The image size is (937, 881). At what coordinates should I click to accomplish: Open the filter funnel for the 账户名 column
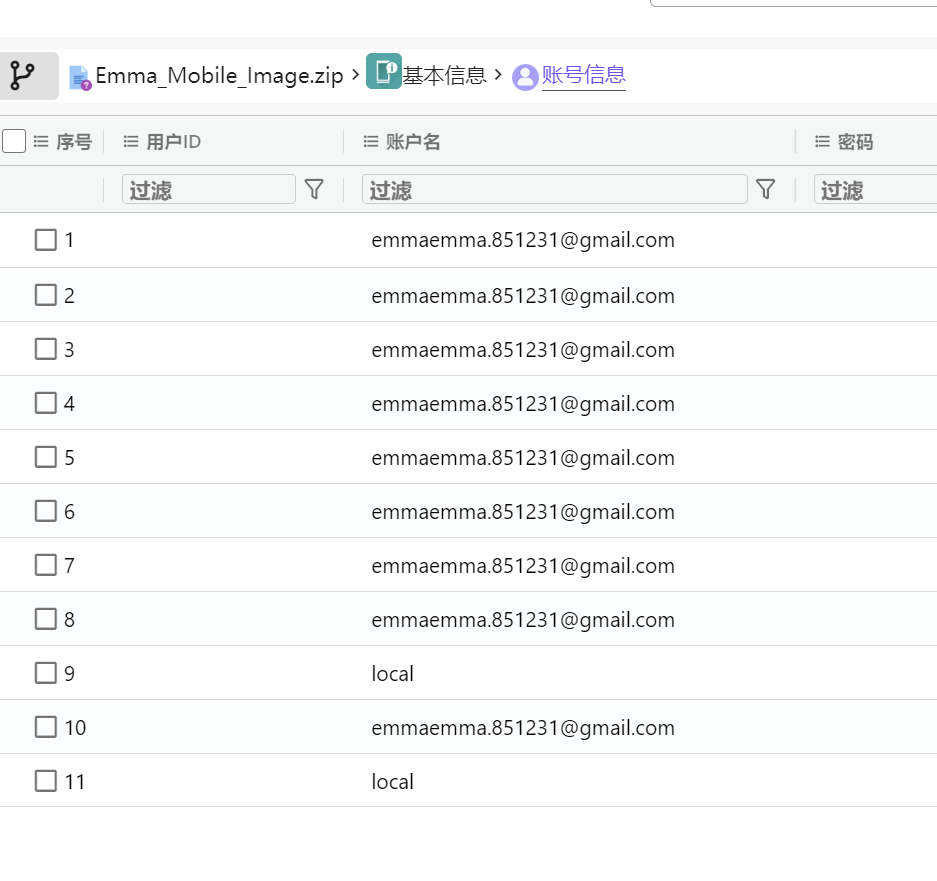tap(766, 189)
